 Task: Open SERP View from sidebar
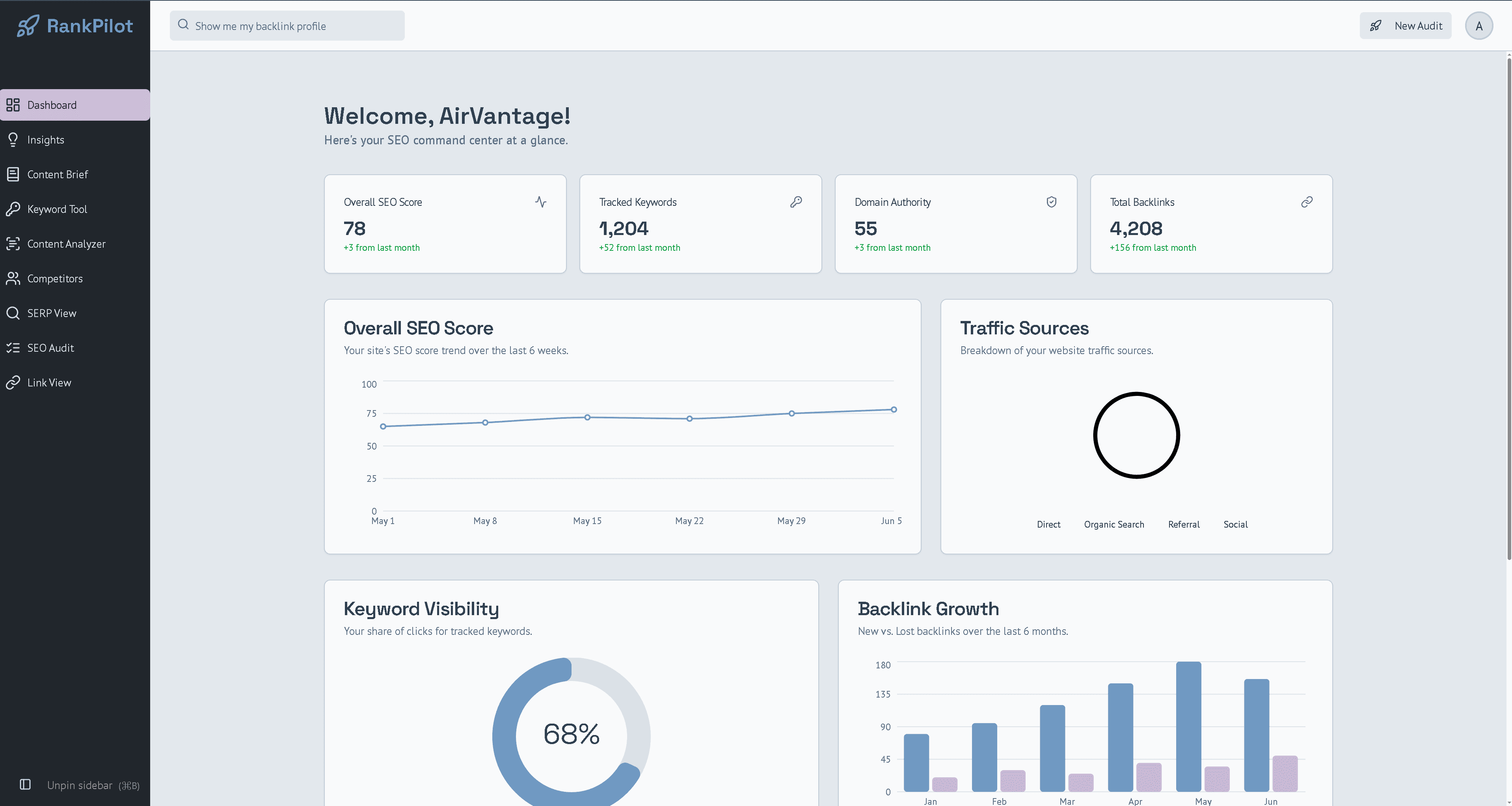point(75,313)
